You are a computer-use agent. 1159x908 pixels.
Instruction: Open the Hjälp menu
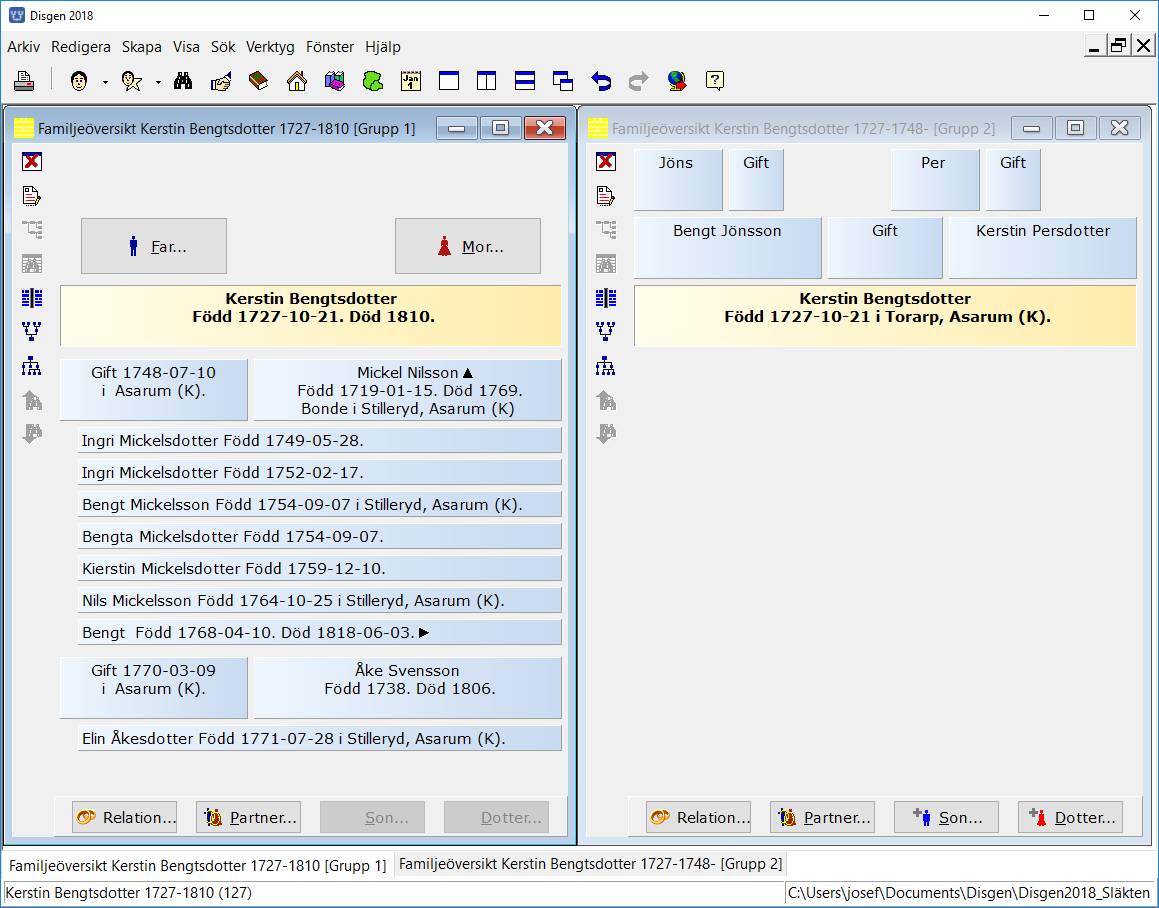click(383, 47)
